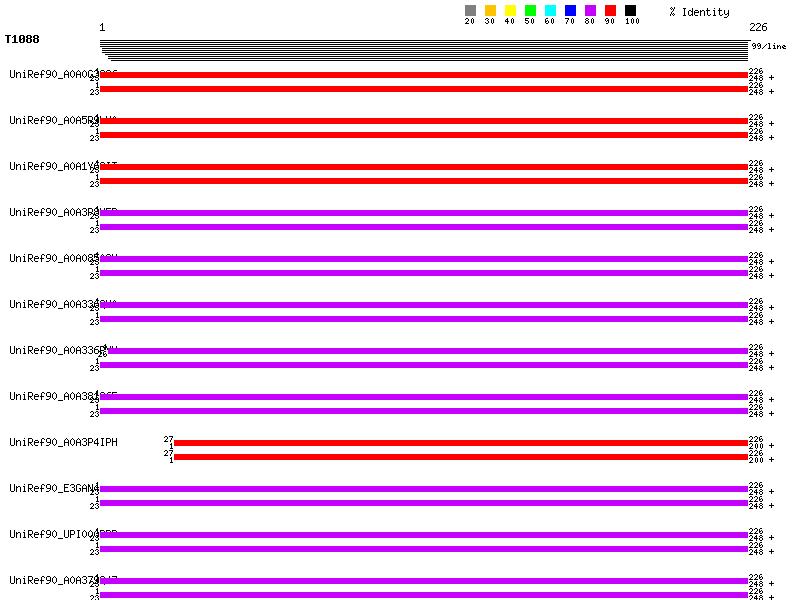The width and height of the screenshot is (800, 600).
Task: Open the hit label starting with UniRef90_A0A1V
Action: point(63,166)
